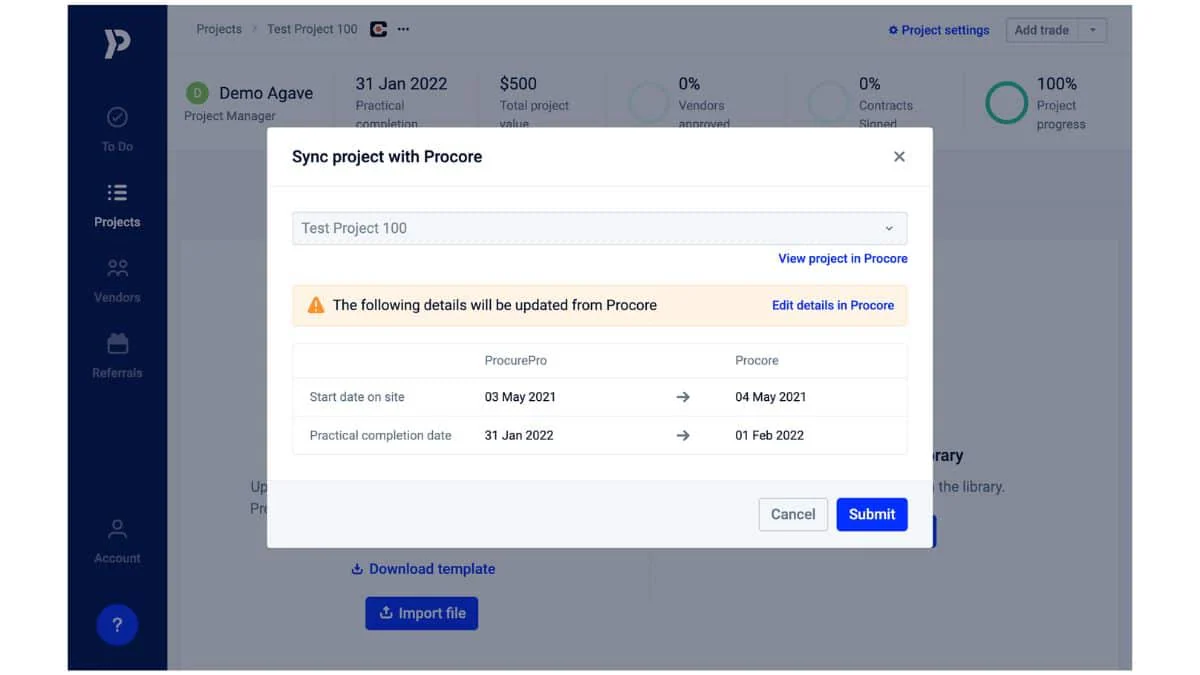Click the Vendors approved 0% ring
1200x675 pixels.
point(648,103)
